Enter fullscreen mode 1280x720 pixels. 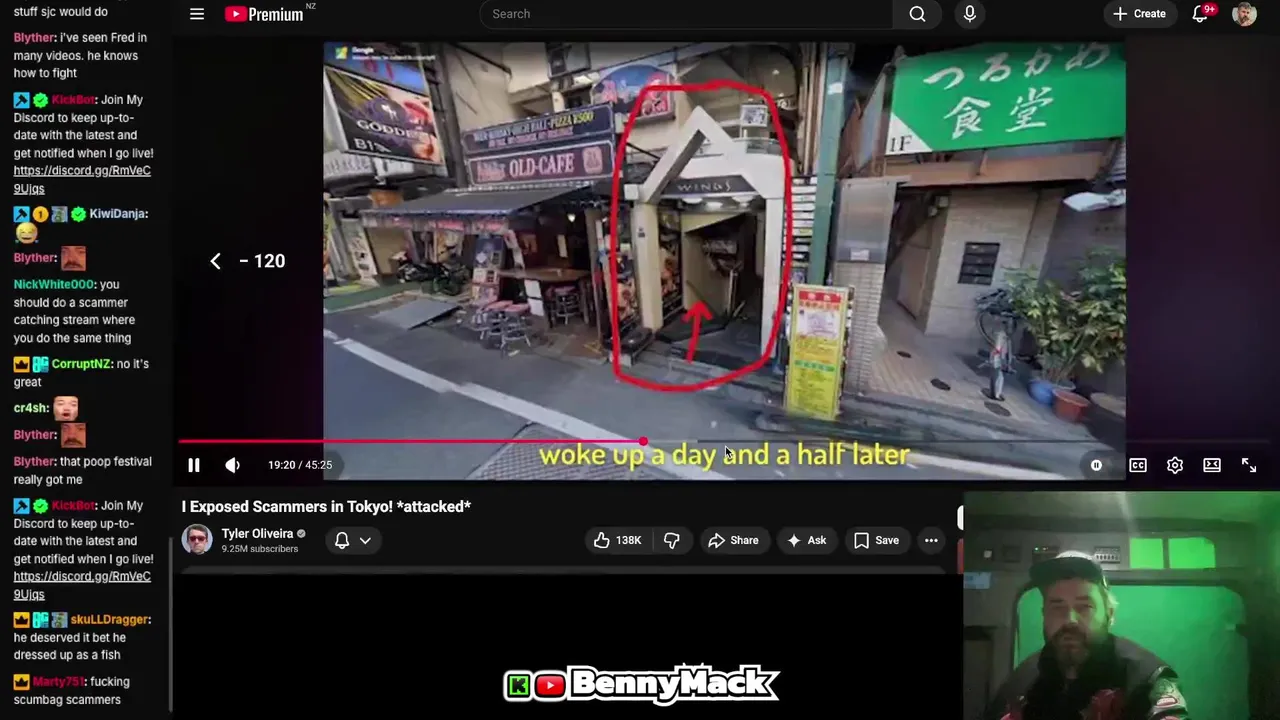pos(1249,465)
